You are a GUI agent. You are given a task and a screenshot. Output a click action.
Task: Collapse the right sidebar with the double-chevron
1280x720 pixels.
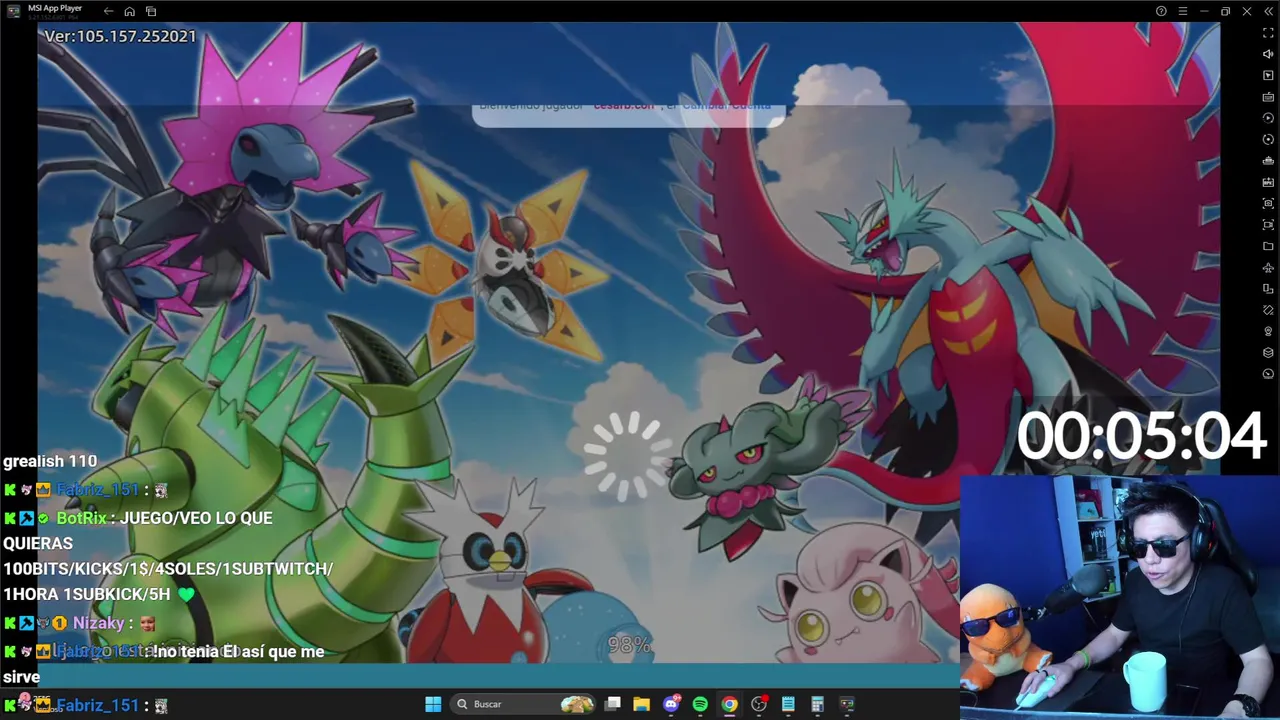pyautogui.click(x=1268, y=11)
